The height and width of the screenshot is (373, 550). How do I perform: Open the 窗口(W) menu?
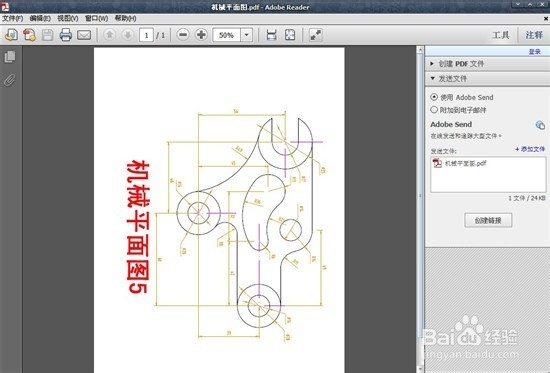pyautogui.click(x=96, y=18)
